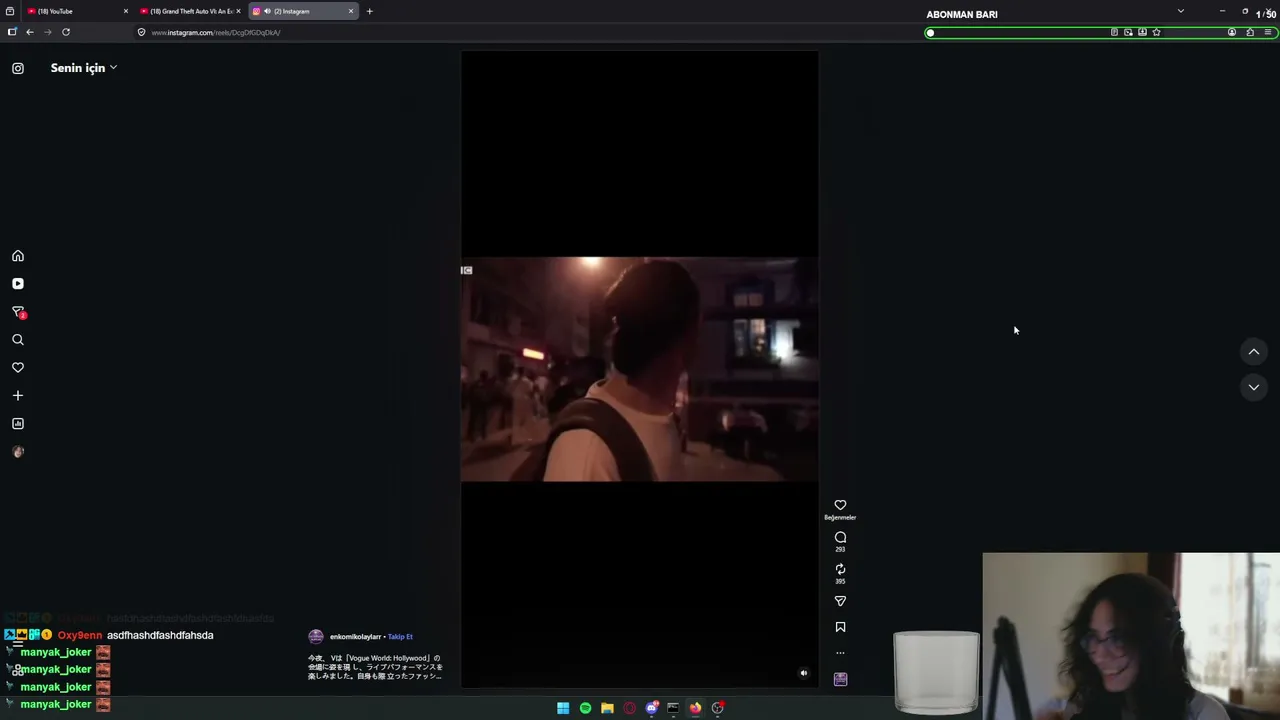This screenshot has width=1280, height=720.
Task: Go to the previous reel
Action: pos(1253,352)
